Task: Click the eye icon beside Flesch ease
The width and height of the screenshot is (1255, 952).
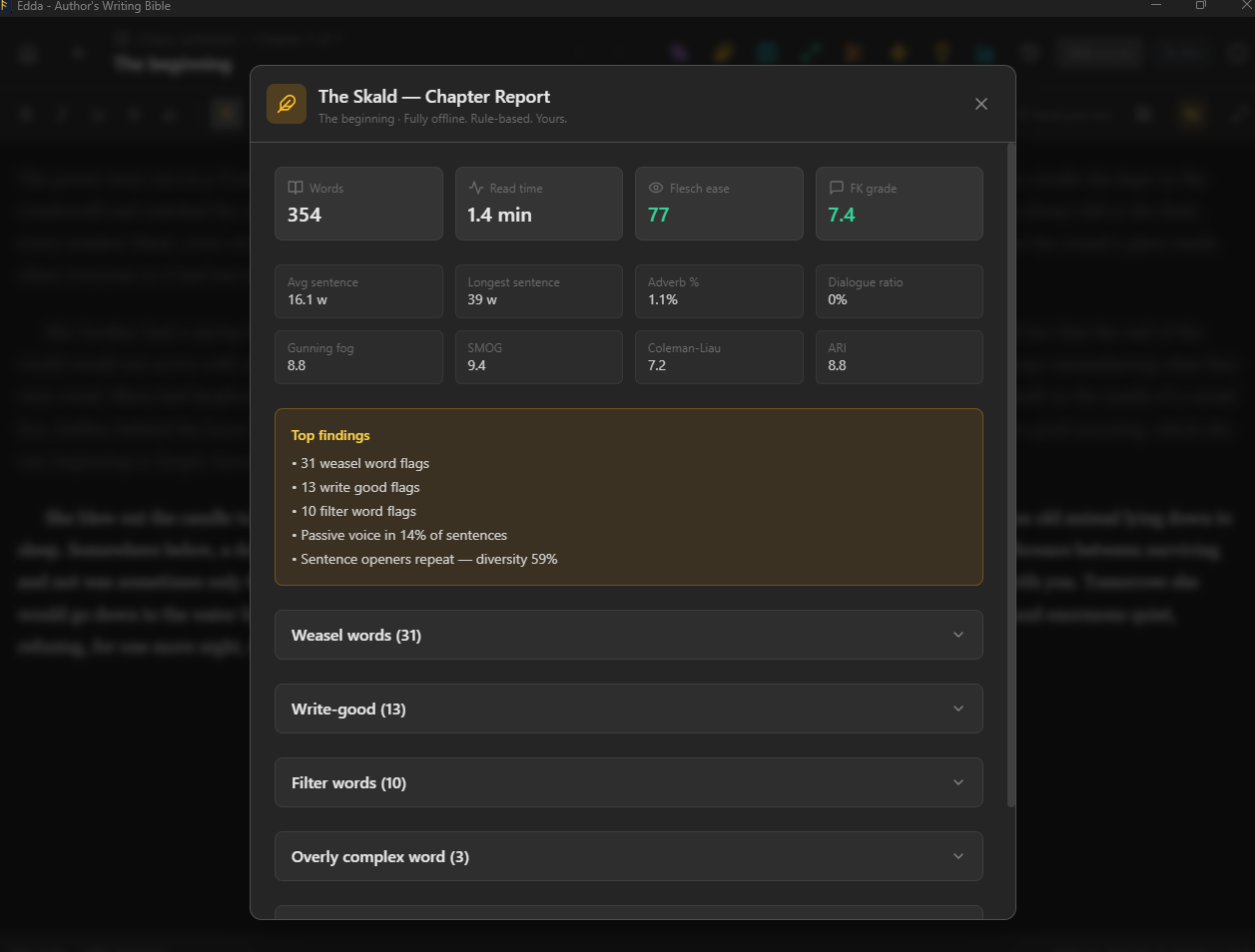Action: pos(656,188)
